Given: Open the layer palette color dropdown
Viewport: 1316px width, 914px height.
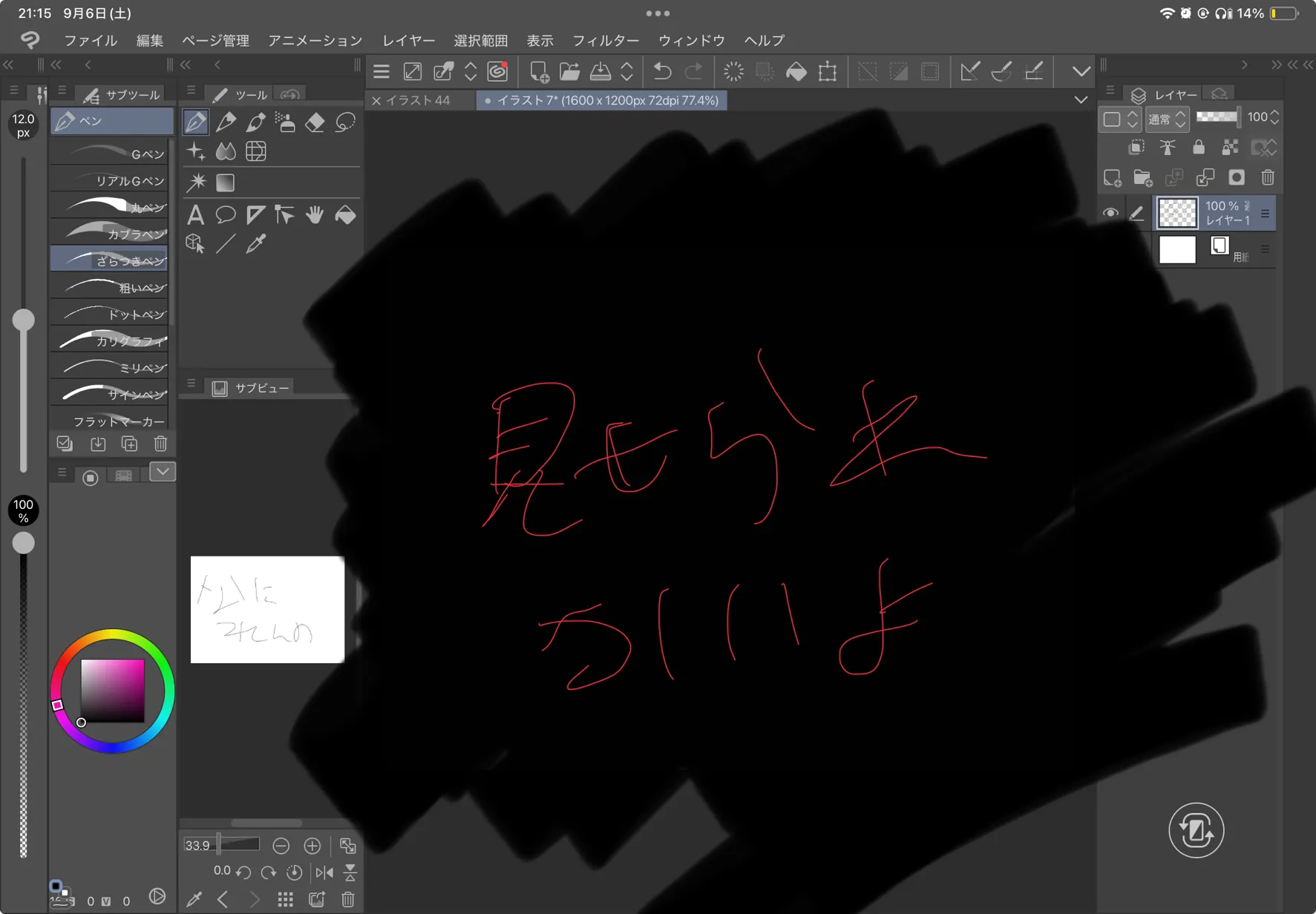Looking at the screenshot, I should (x=1119, y=119).
